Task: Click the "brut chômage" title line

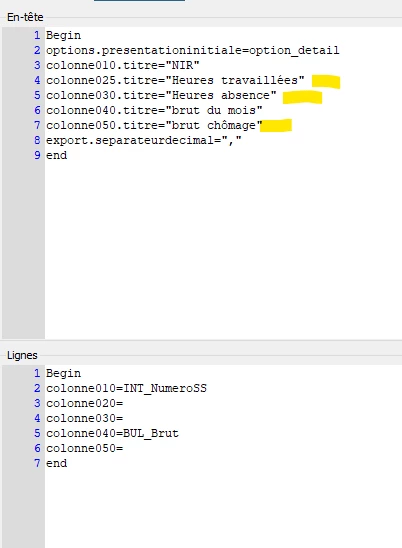Action: pos(154,125)
